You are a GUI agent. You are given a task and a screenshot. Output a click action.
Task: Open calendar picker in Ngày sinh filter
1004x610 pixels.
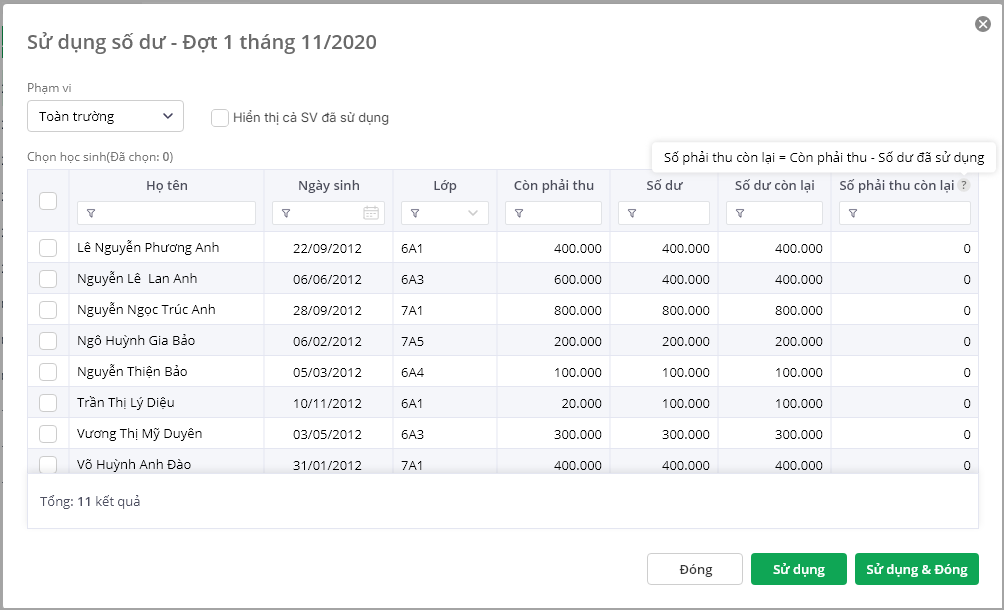coord(371,213)
